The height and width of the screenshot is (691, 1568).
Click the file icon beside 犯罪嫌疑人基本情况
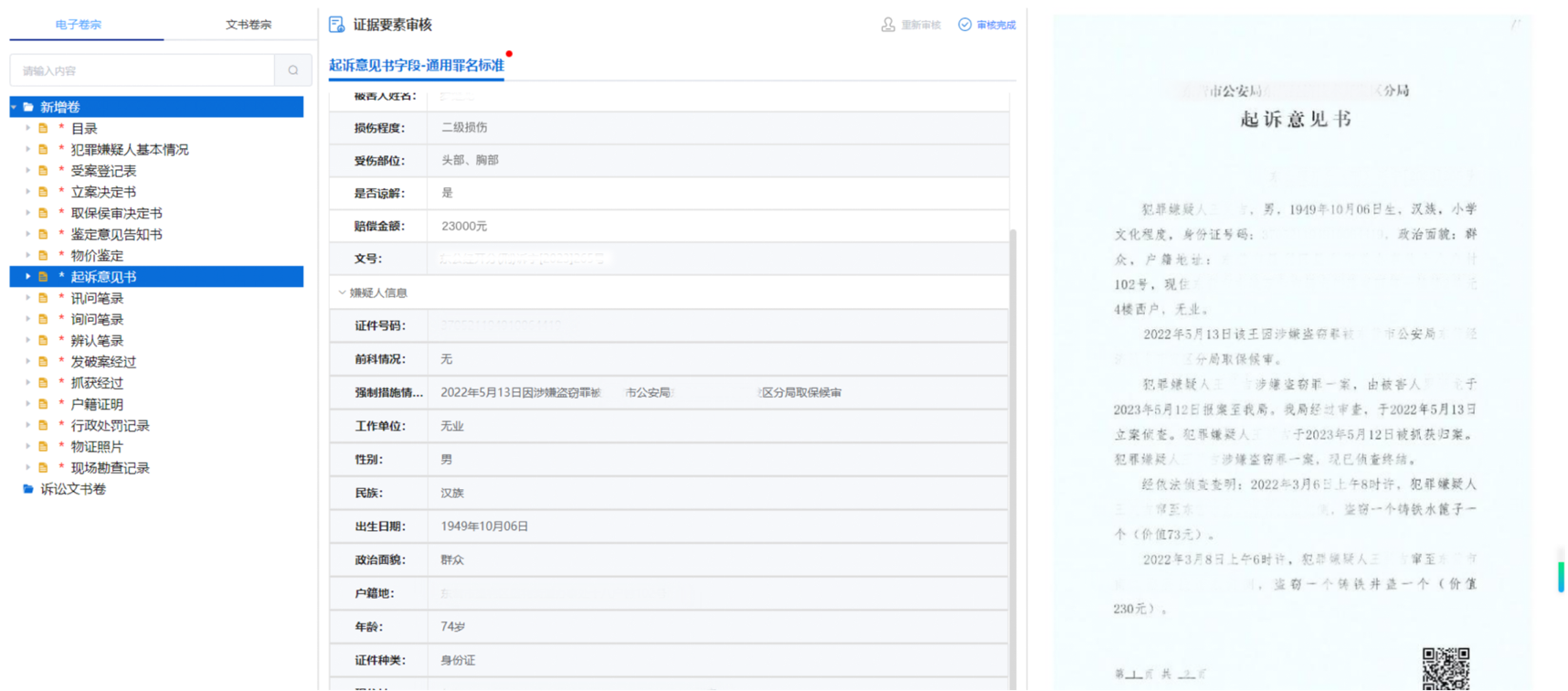[43, 149]
